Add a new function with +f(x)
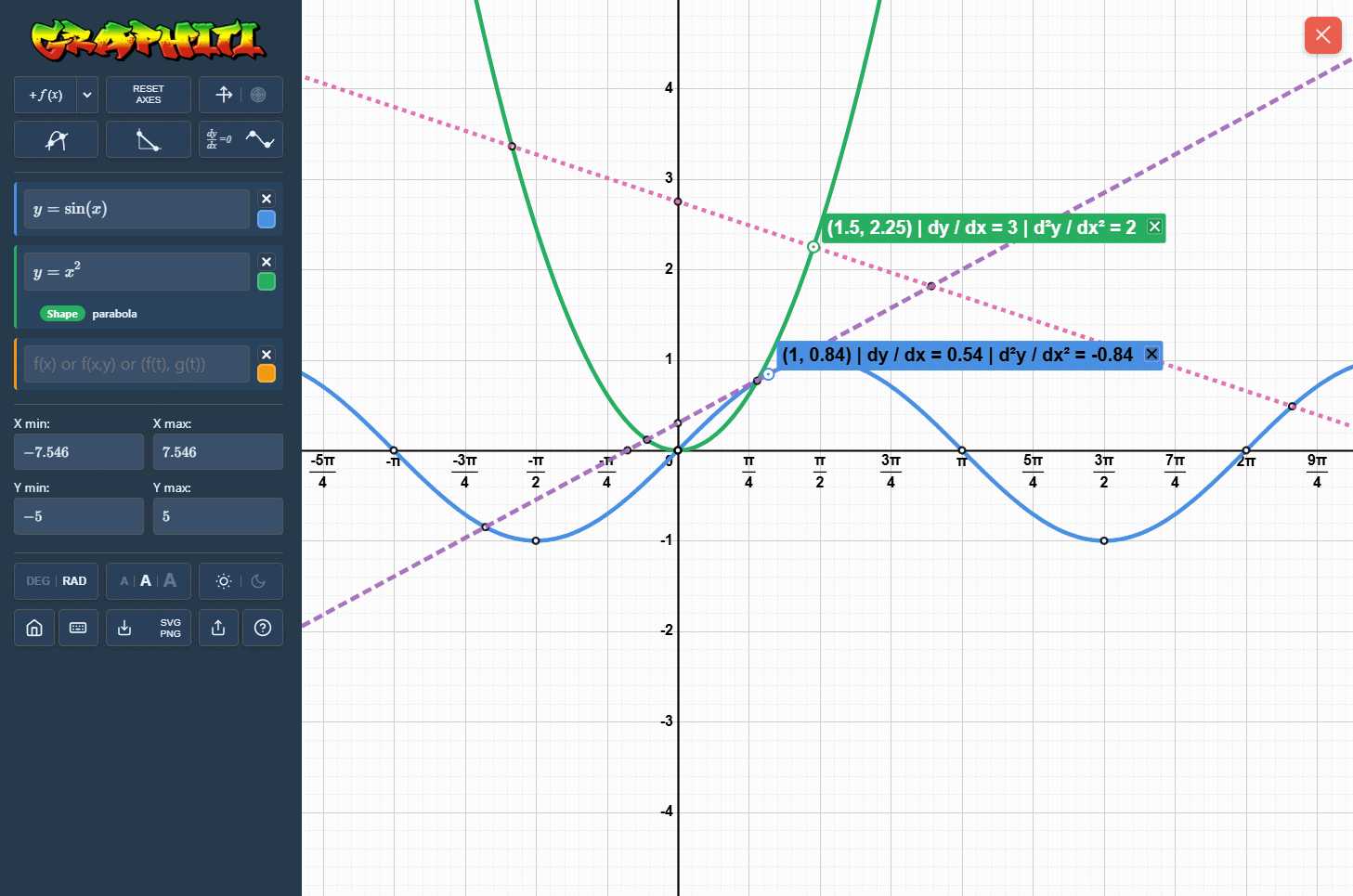This screenshot has height=896, width=1353. (x=46, y=95)
